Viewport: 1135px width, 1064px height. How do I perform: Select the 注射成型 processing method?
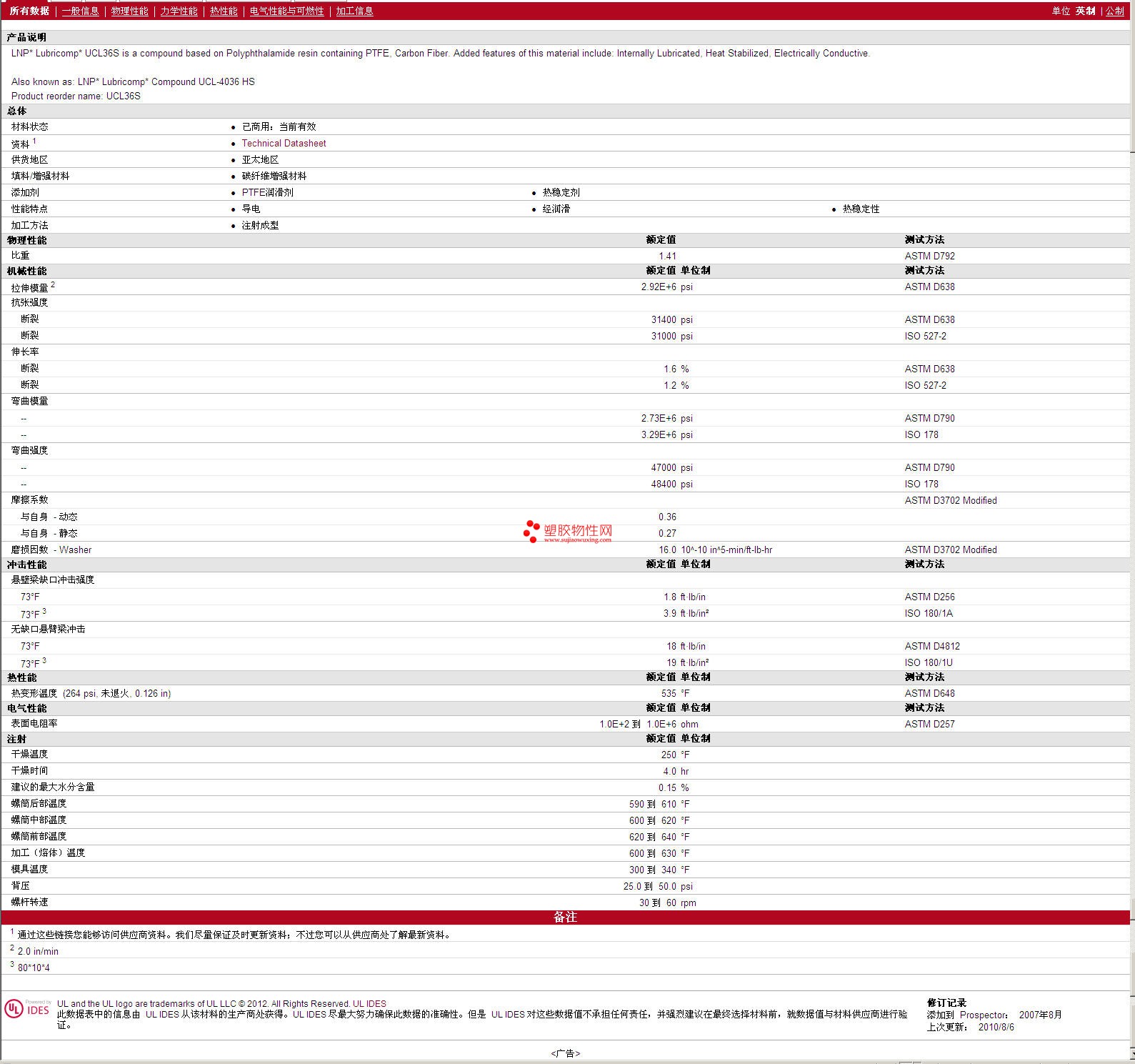tap(260, 225)
